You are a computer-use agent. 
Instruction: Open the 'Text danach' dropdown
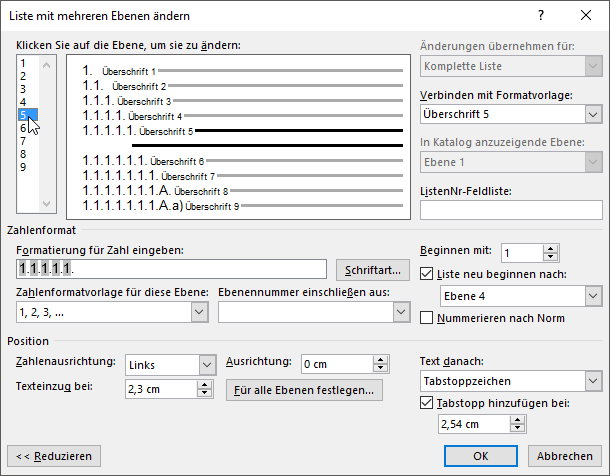click(593, 381)
